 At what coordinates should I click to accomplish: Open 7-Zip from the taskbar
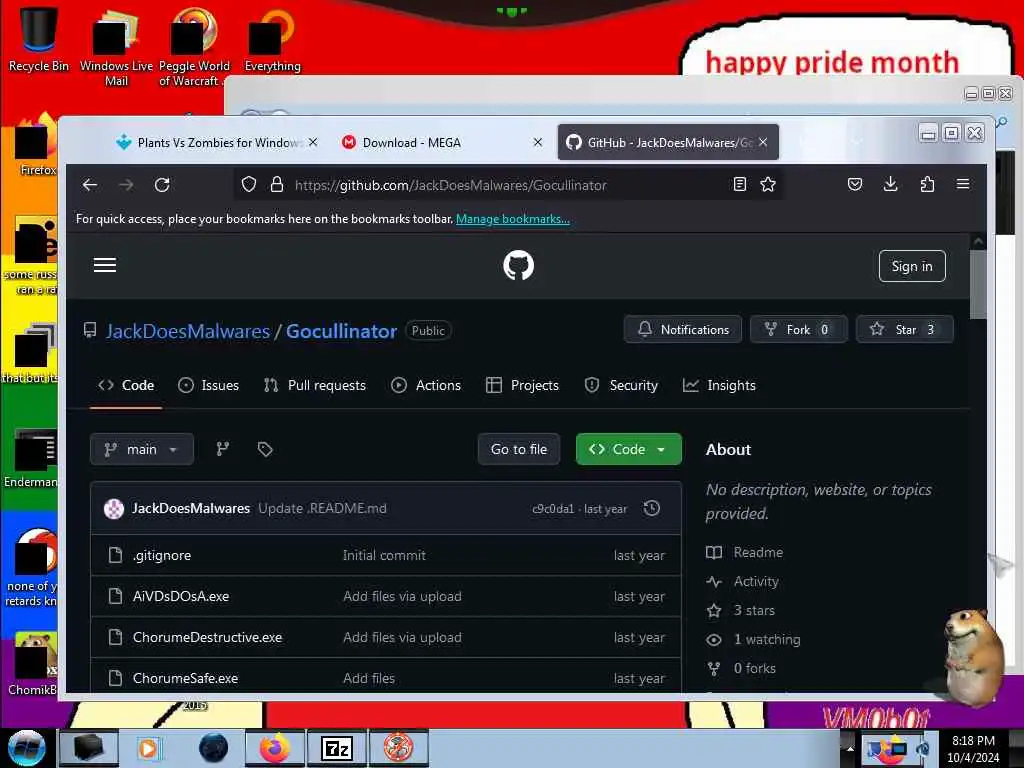[x=337, y=748]
